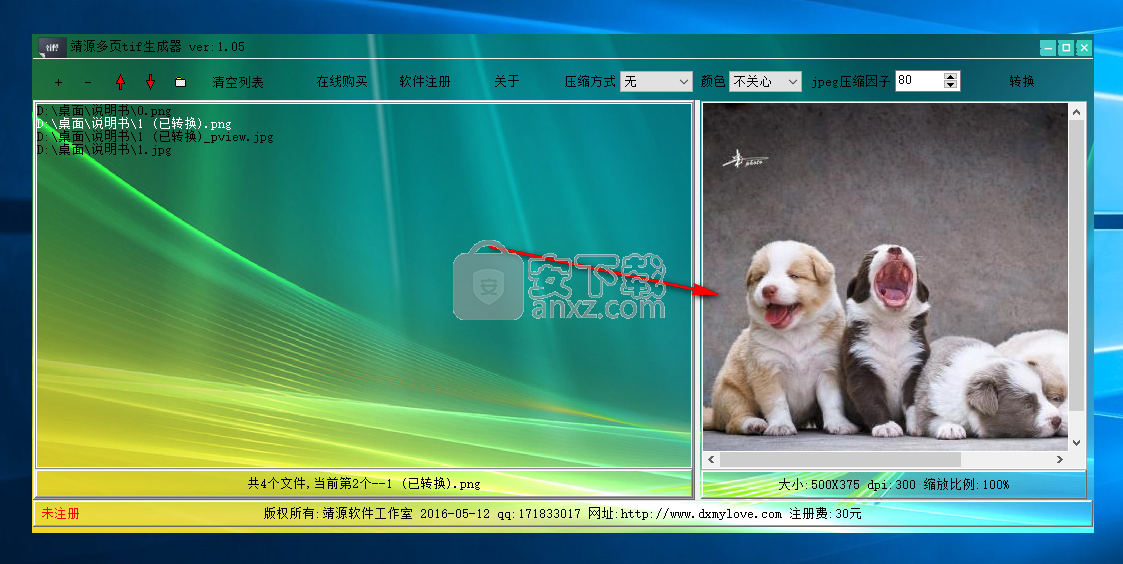Move file down with red down arrow

point(150,82)
